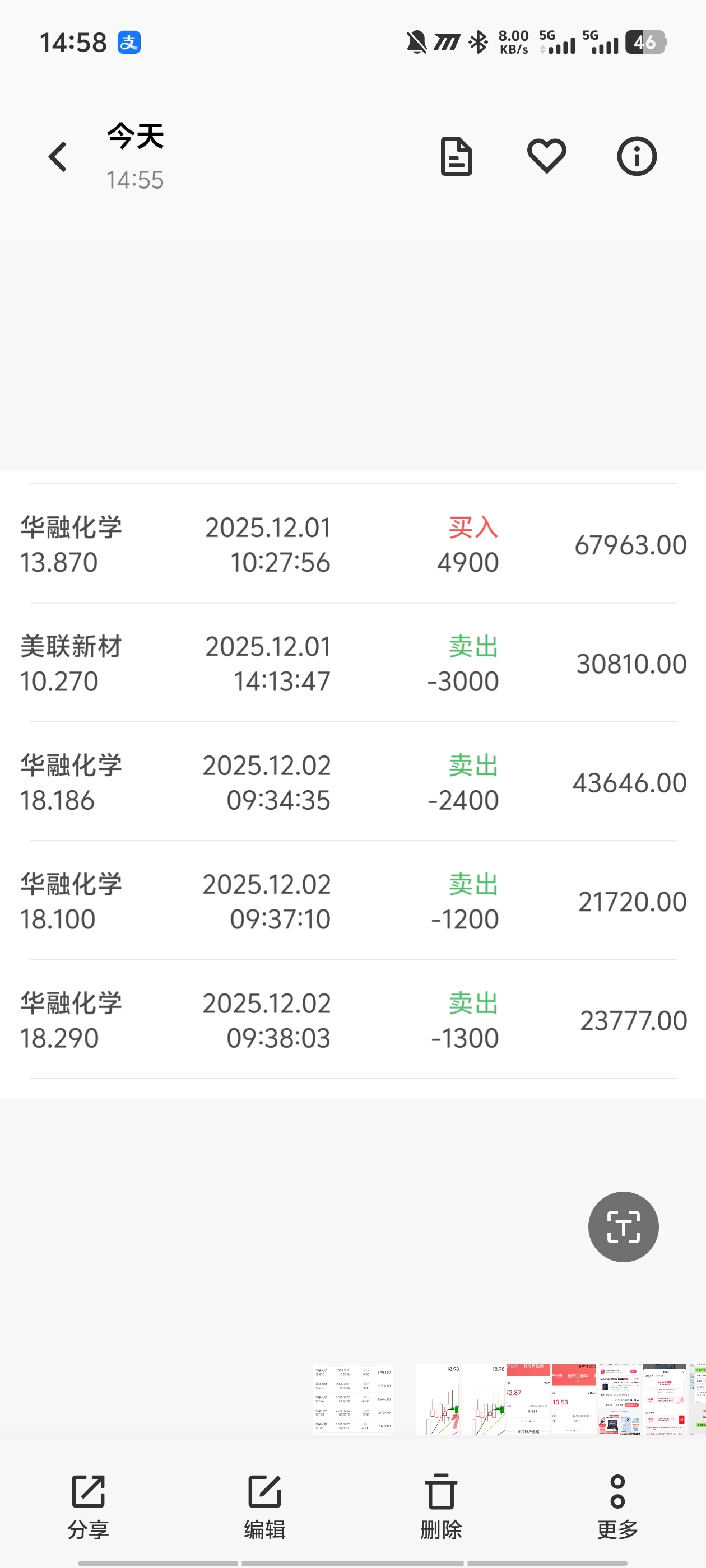Select the shopping page thumbnail
The image size is (706, 1568).
[x=619, y=1399]
